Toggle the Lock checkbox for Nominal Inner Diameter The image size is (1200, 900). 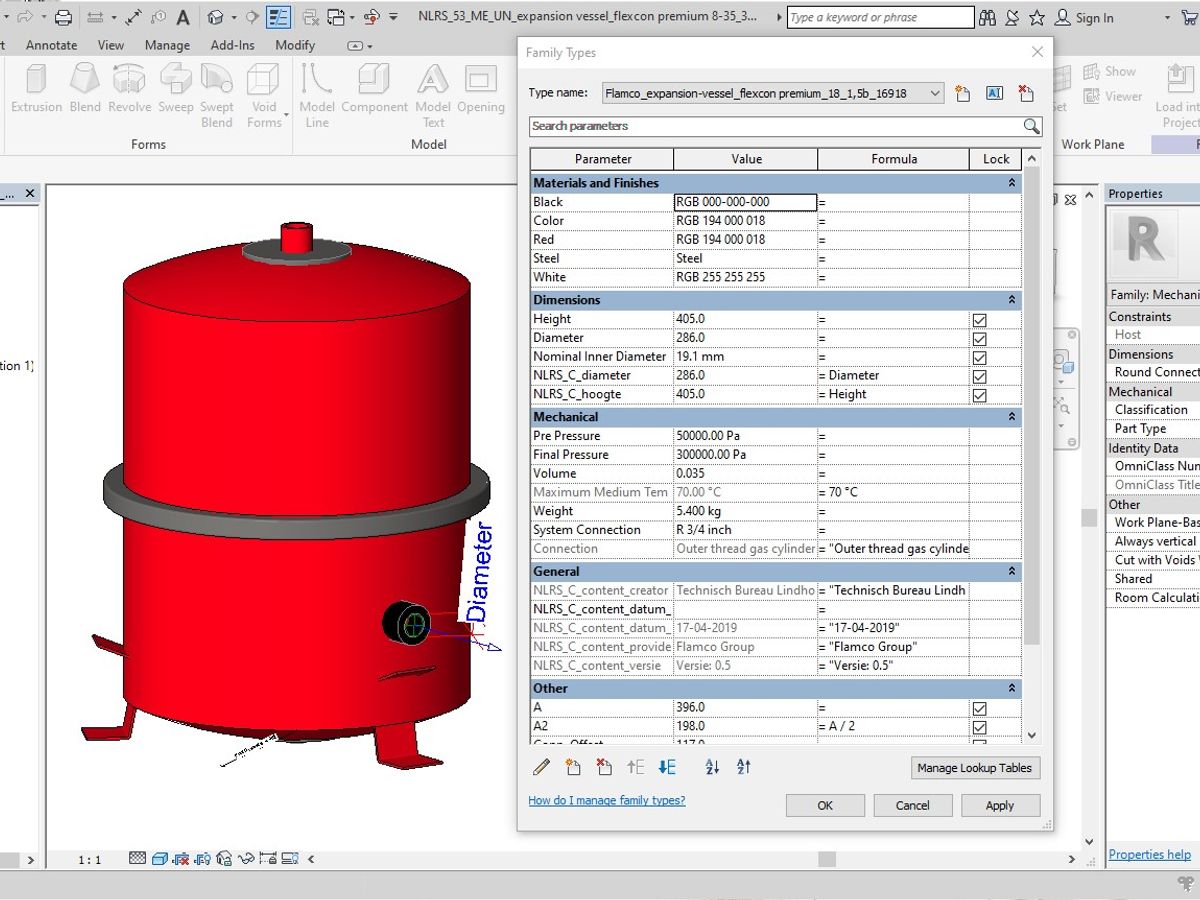click(x=979, y=357)
